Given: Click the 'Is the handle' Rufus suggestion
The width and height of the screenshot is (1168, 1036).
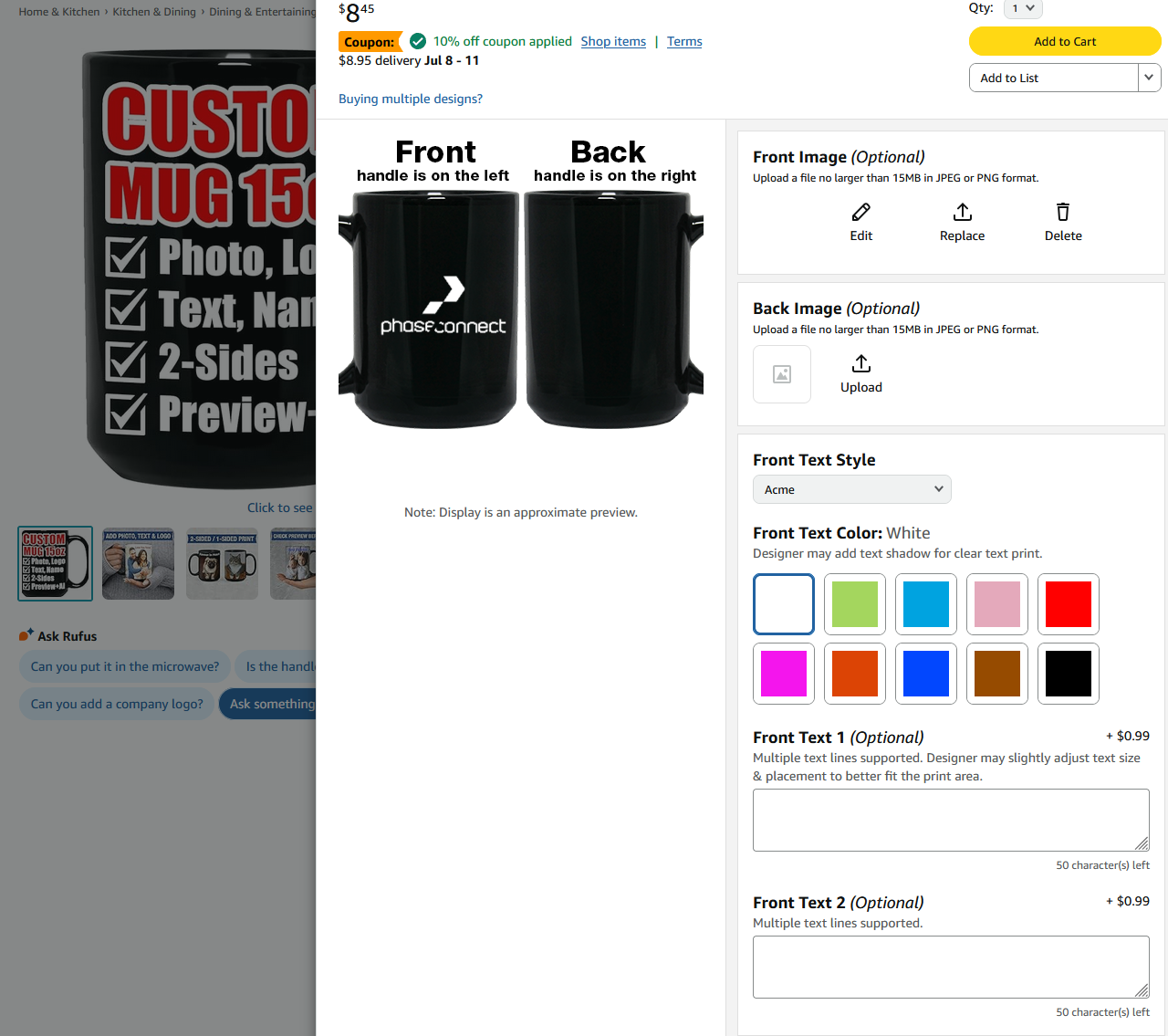Looking at the screenshot, I should [x=276, y=666].
